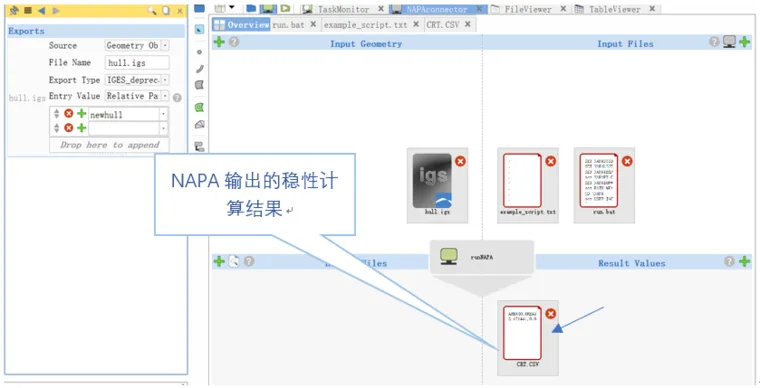760x388 pixels.
Task: Click the bottom icon of the vertical toolbar
Action: coord(199,146)
